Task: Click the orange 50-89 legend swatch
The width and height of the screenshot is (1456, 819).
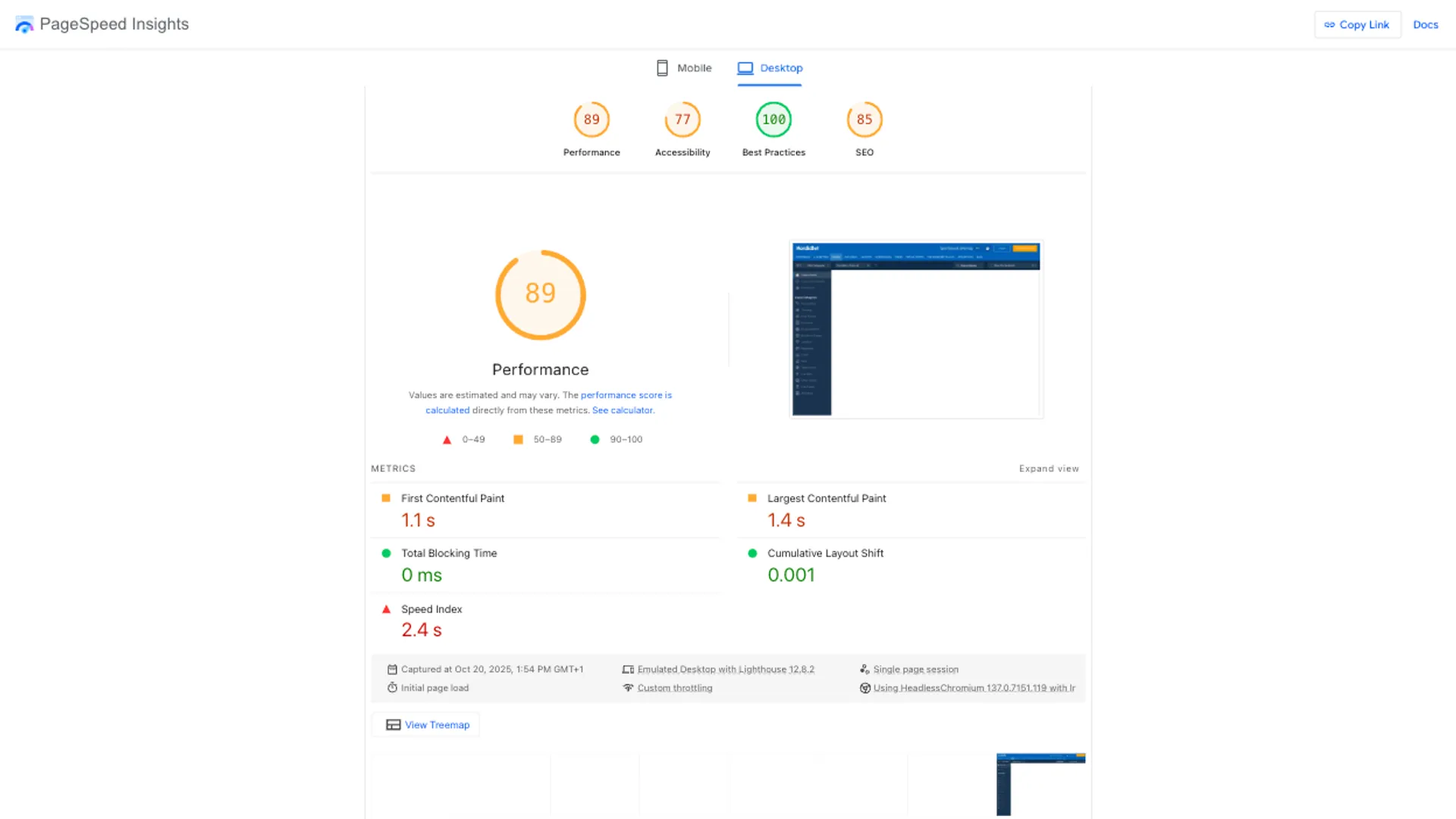Action: point(519,439)
